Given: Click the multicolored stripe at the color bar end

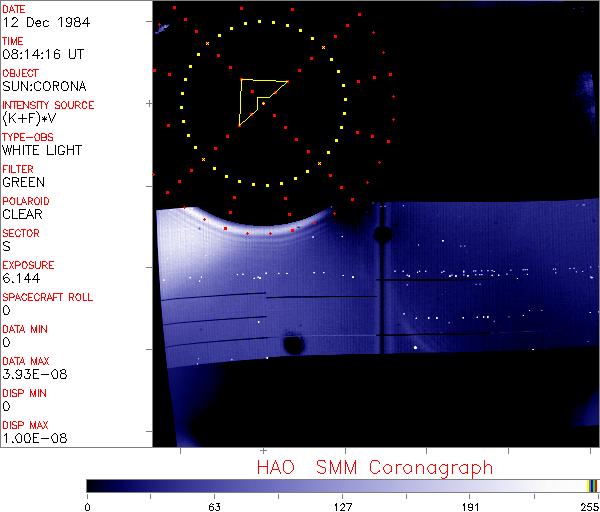Looking at the screenshot, I should pyautogui.click(x=592, y=486).
